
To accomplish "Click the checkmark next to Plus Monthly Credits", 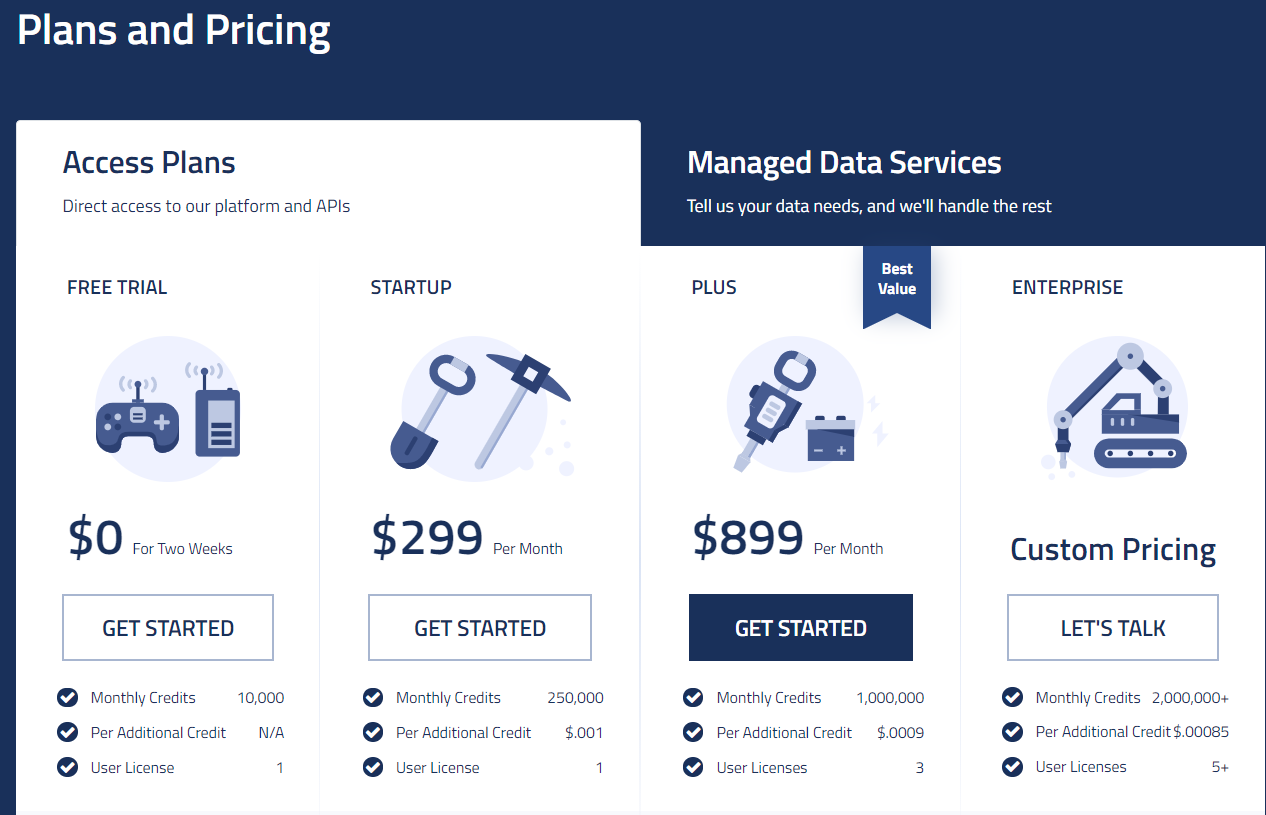I will 693,697.
